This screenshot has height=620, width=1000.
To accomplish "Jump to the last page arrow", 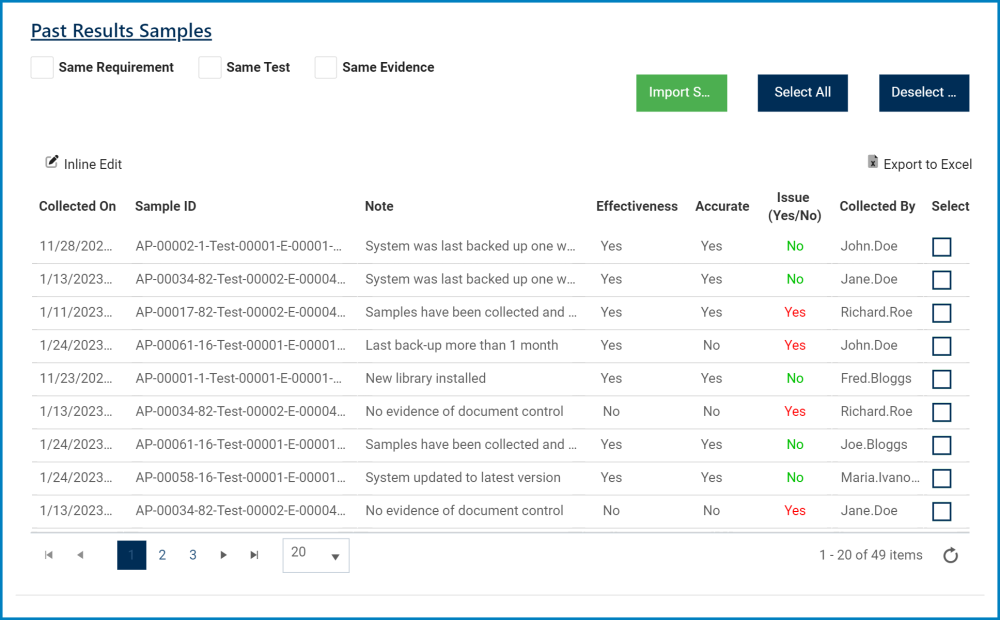I will [255, 555].
